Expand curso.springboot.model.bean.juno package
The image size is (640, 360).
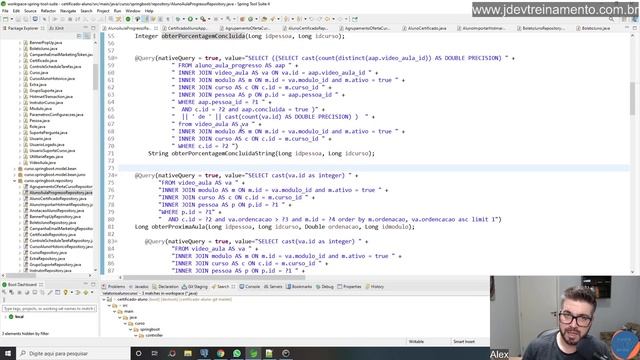coord(15,175)
